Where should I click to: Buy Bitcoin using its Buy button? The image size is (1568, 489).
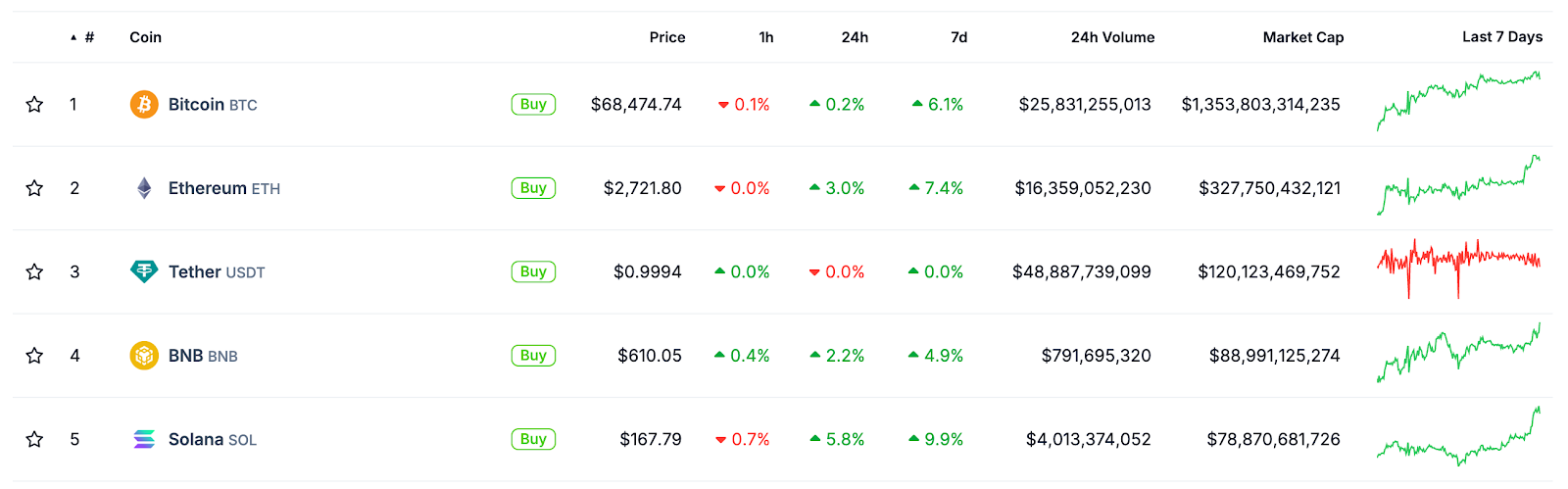[x=533, y=104]
